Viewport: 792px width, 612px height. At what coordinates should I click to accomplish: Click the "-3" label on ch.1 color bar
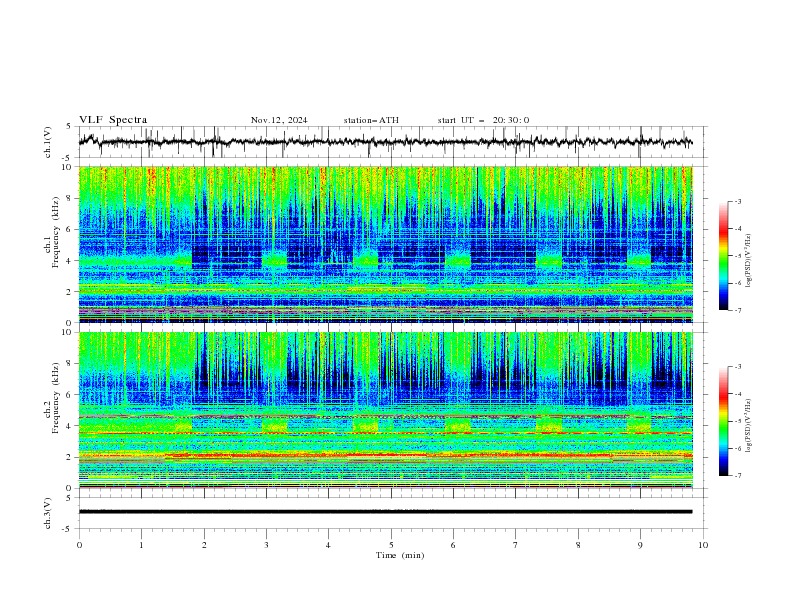pyautogui.click(x=737, y=201)
